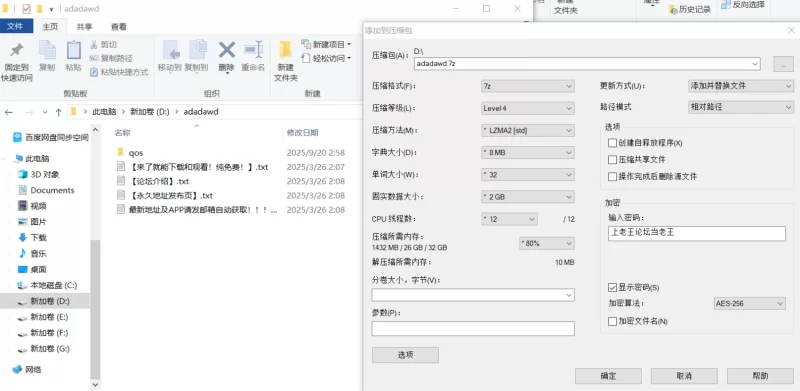Viewport: 800px width, 391px height.
Task: Open recent locations dropdown arrow
Action: (45, 112)
